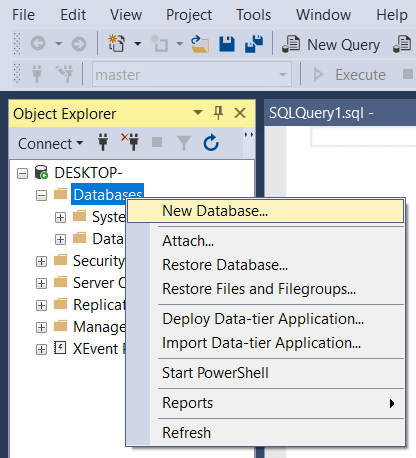Click the Navigate Backward arrow icon

pos(38,44)
